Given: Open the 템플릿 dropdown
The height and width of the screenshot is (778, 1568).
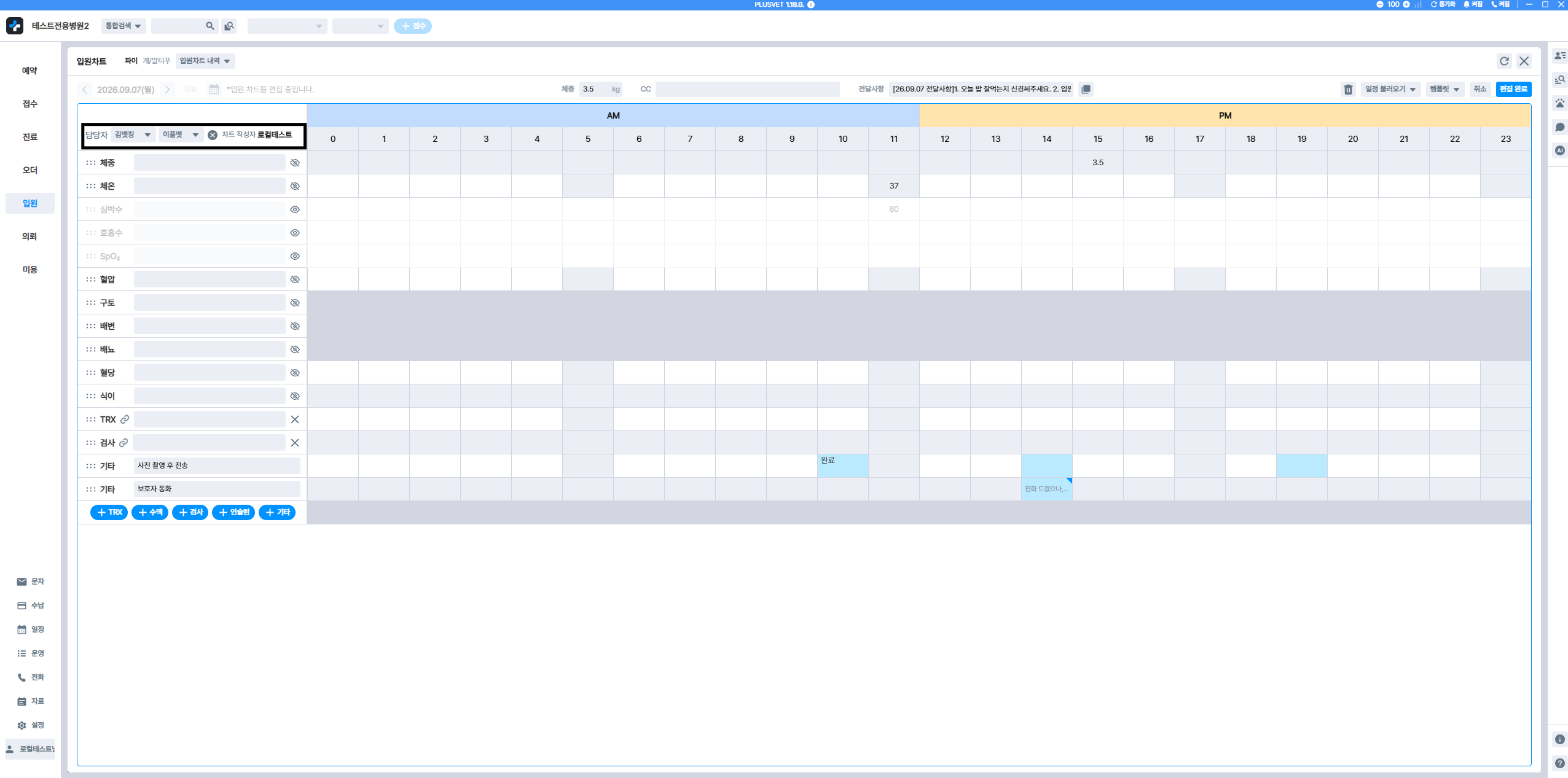Looking at the screenshot, I should (x=1445, y=90).
